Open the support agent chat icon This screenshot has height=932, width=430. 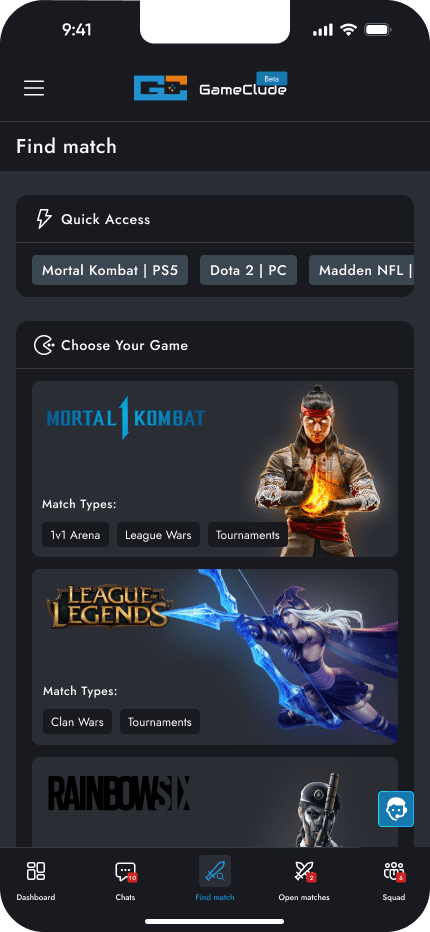(x=396, y=808)
